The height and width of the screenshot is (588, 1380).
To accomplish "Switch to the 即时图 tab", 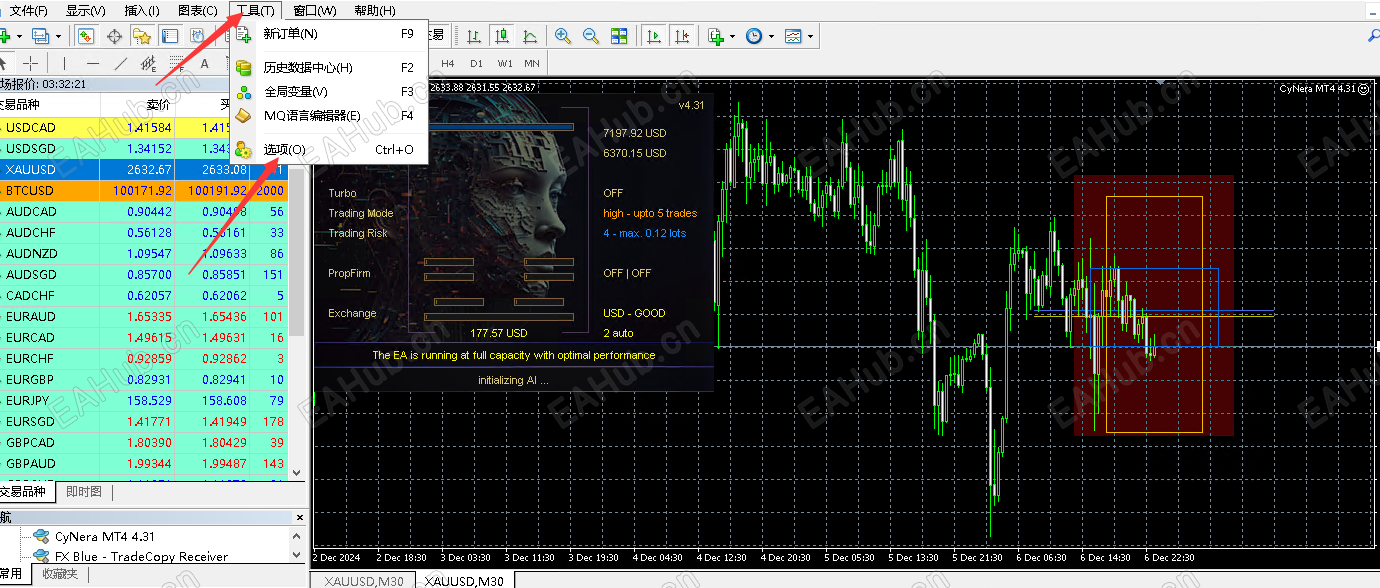I will pos(84,492).
